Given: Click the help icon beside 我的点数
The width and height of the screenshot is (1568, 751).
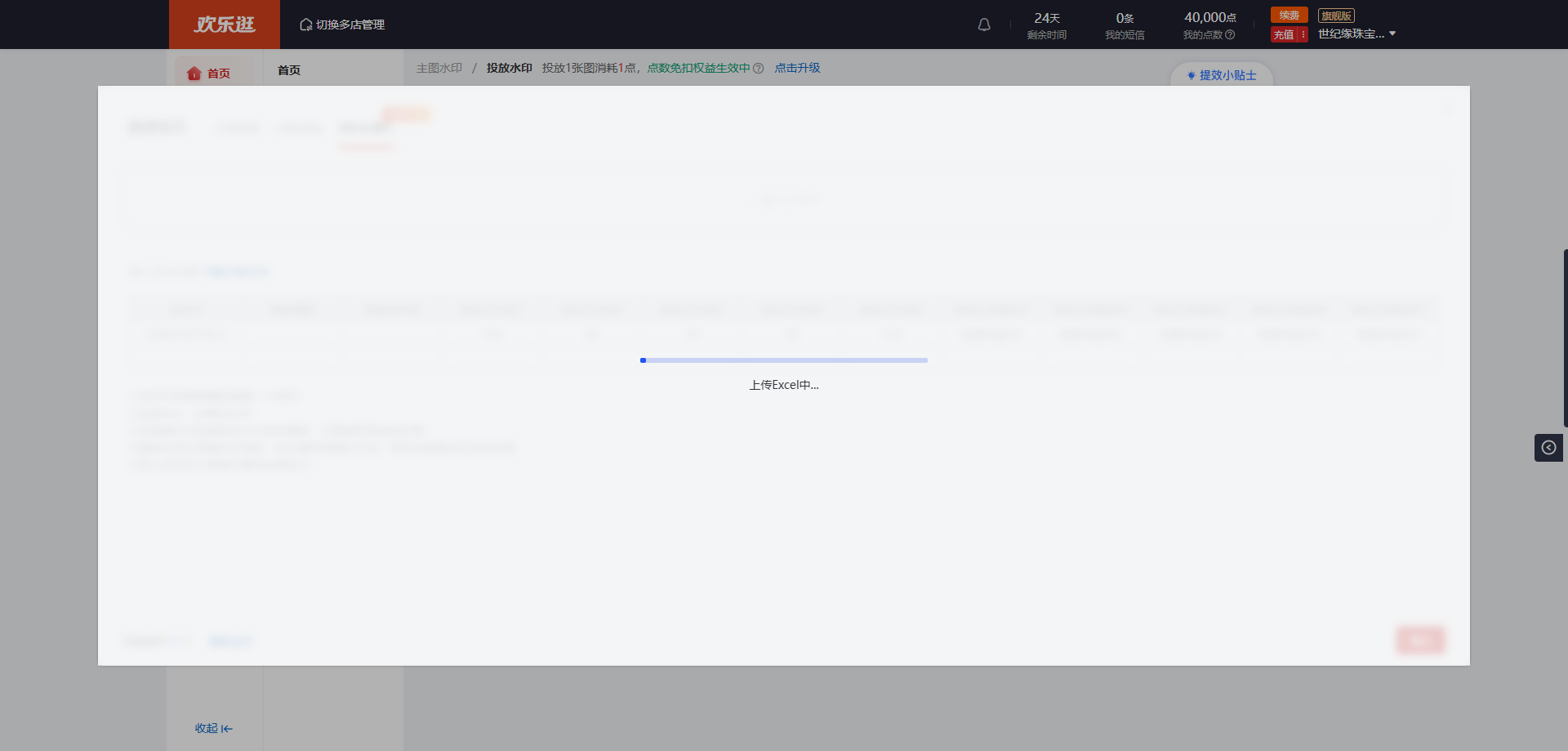Looking at the screenshot, I should pyautogui.click(x=1230, y=35).
